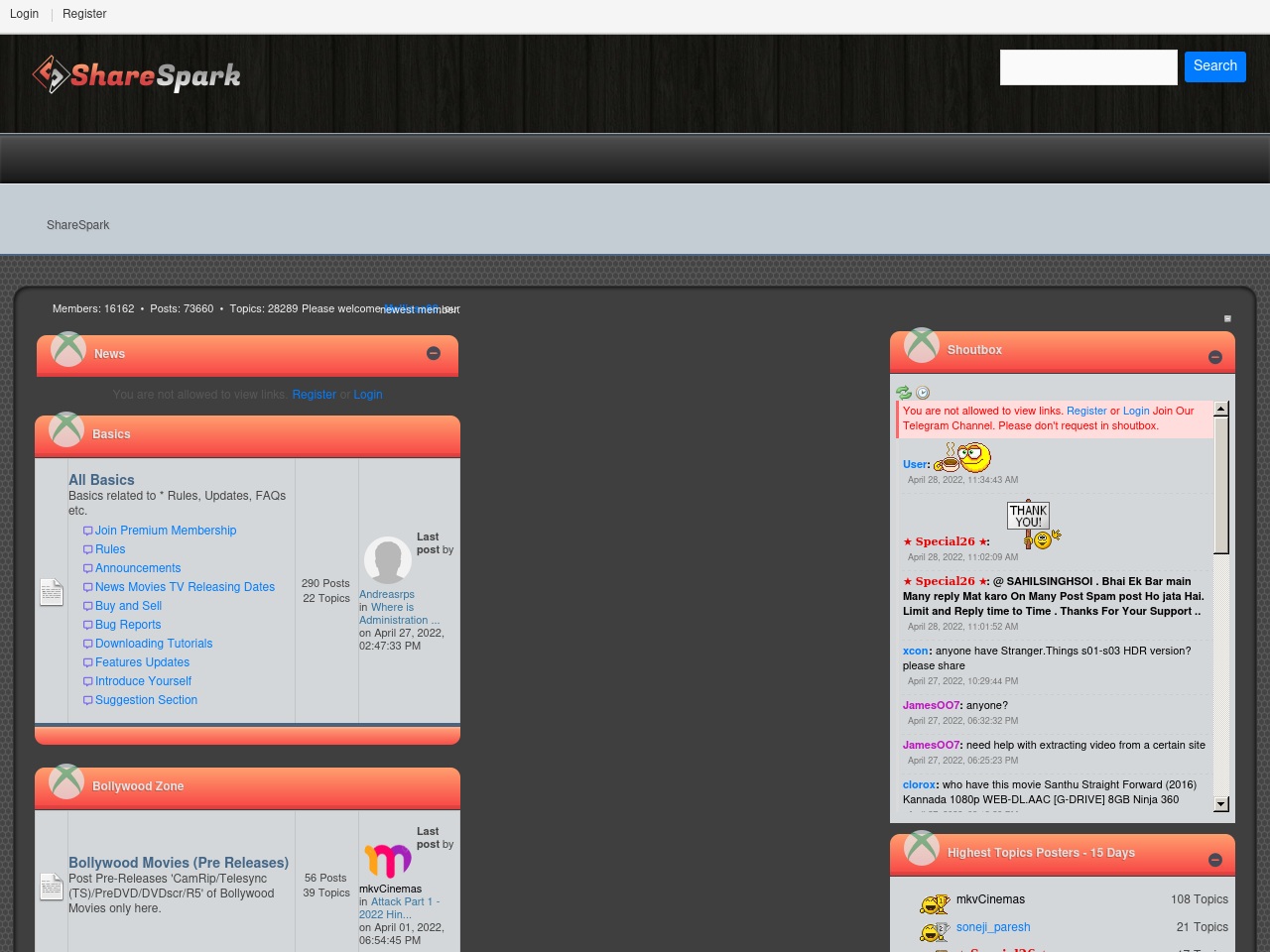
Task: Open soneji_paresh profile in top posters
Action: (x=993, y=927)
